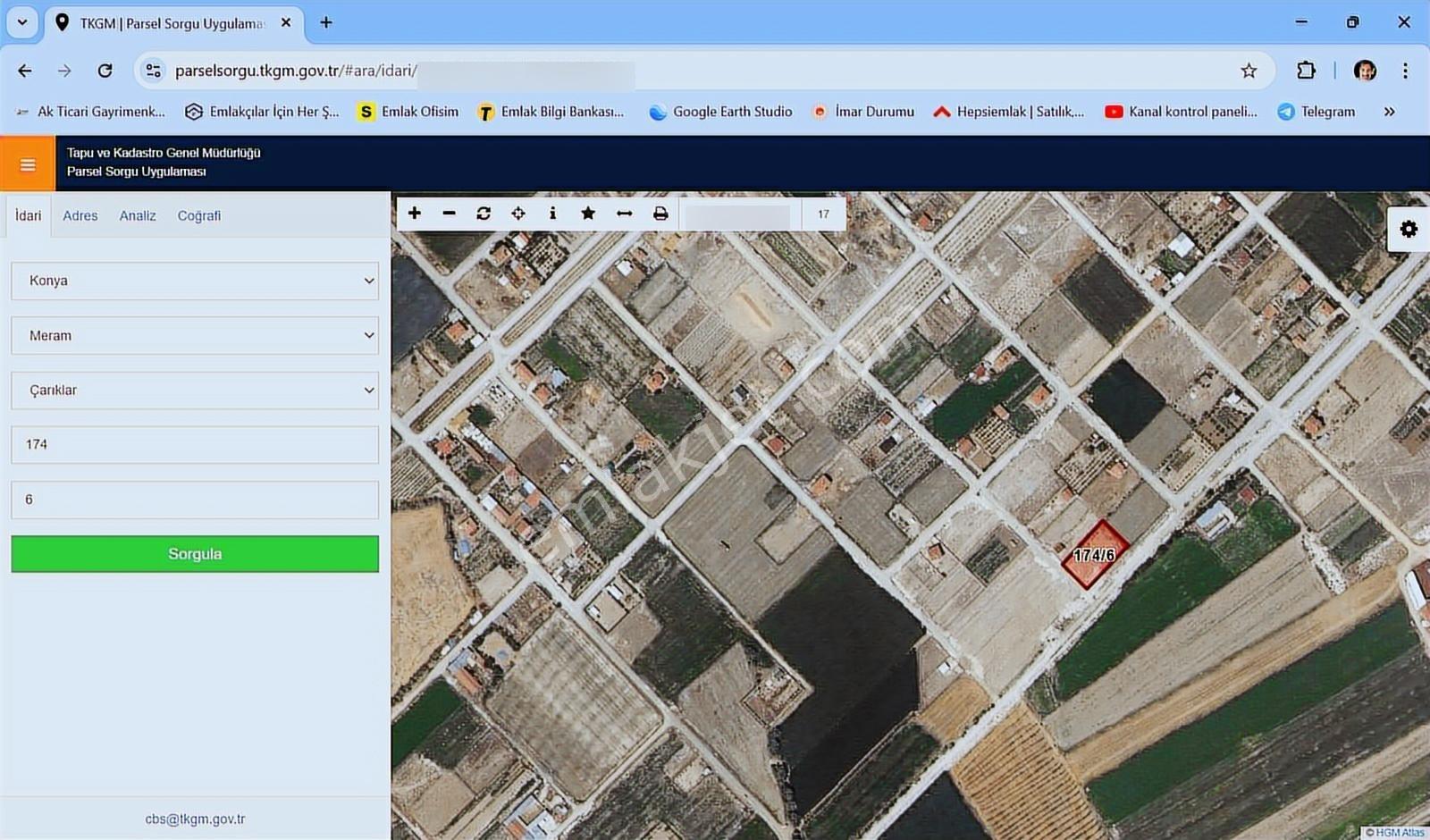Image resolution: width=1430 pixels, height=840 pixels.
Task: Bookmark this page with star icon
Action: pos(1249,71)
